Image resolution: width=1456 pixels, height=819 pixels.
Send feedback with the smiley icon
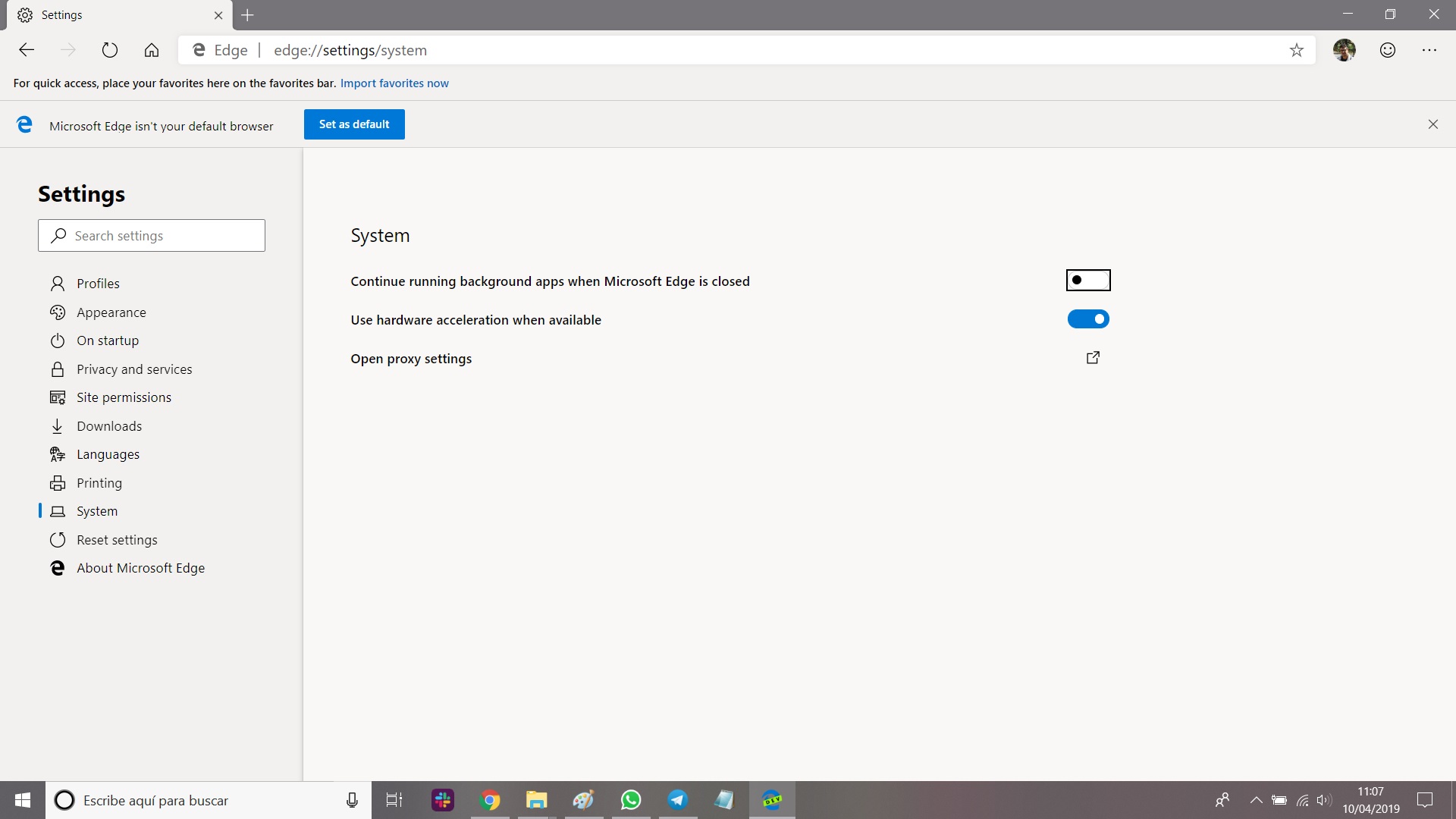point(1388,50)
